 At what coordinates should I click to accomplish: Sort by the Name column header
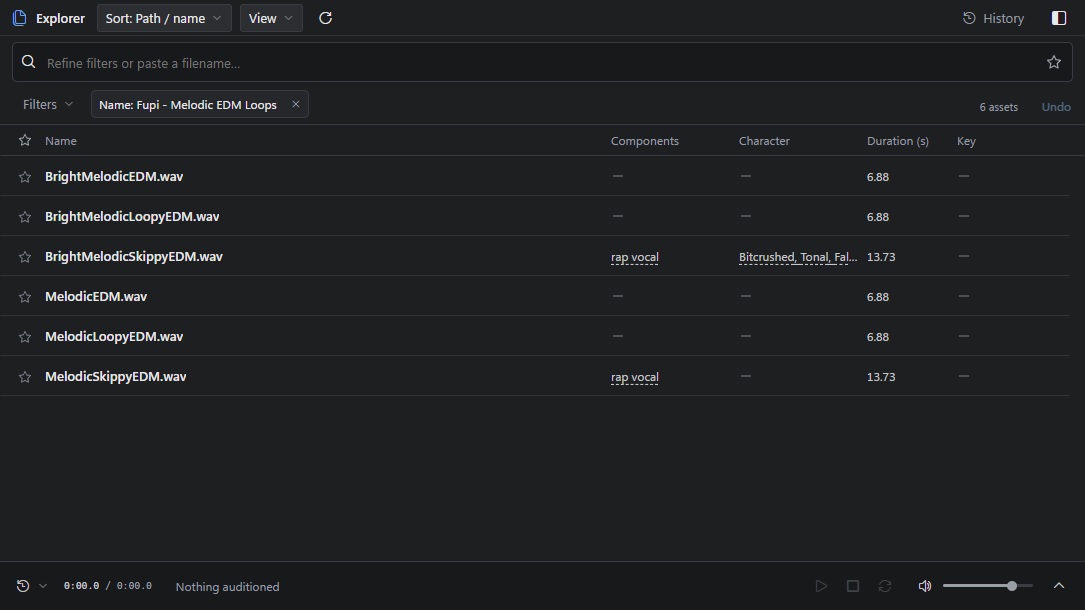pos(61,141)
